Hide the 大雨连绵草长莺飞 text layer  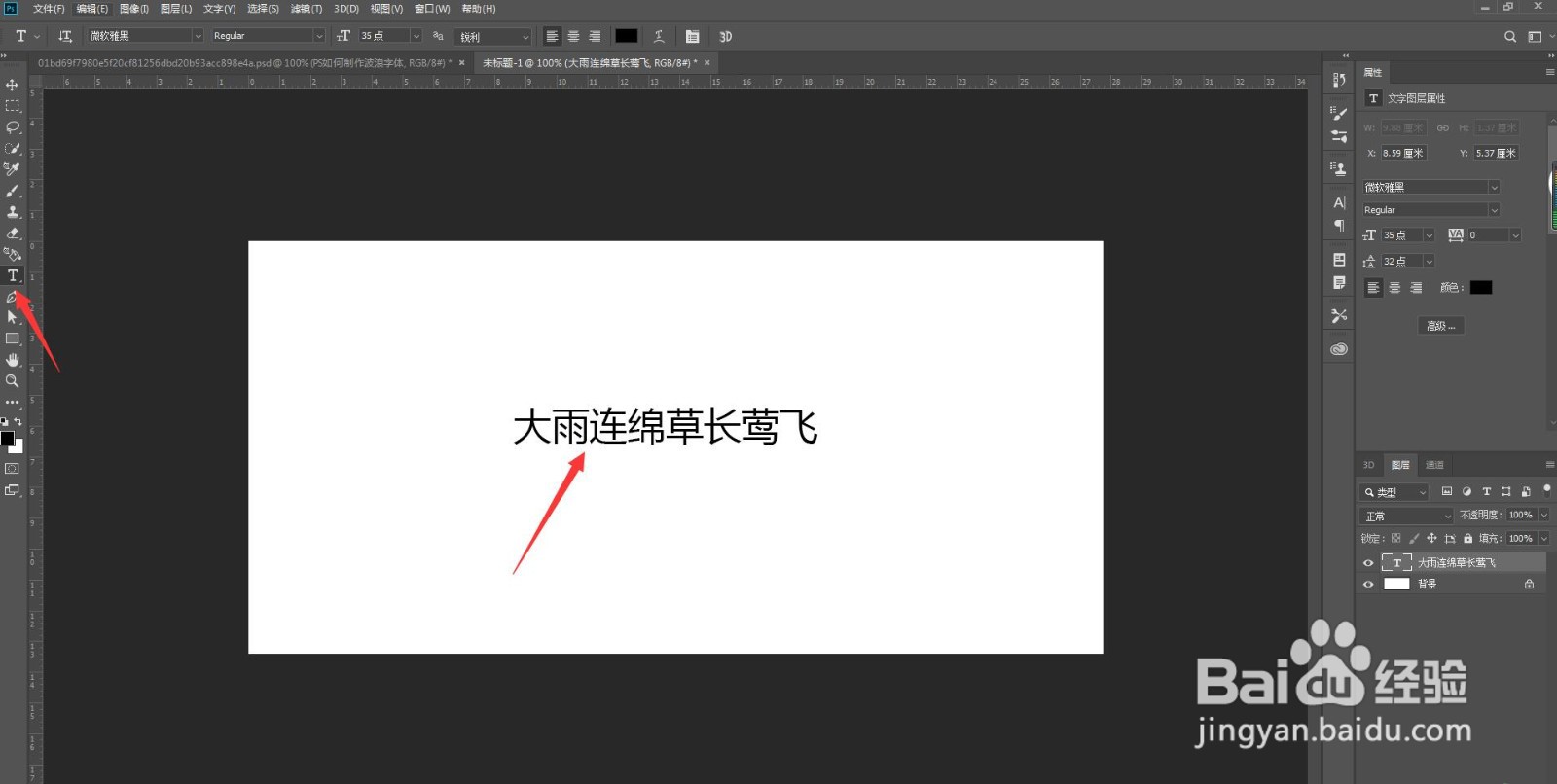1368,563
